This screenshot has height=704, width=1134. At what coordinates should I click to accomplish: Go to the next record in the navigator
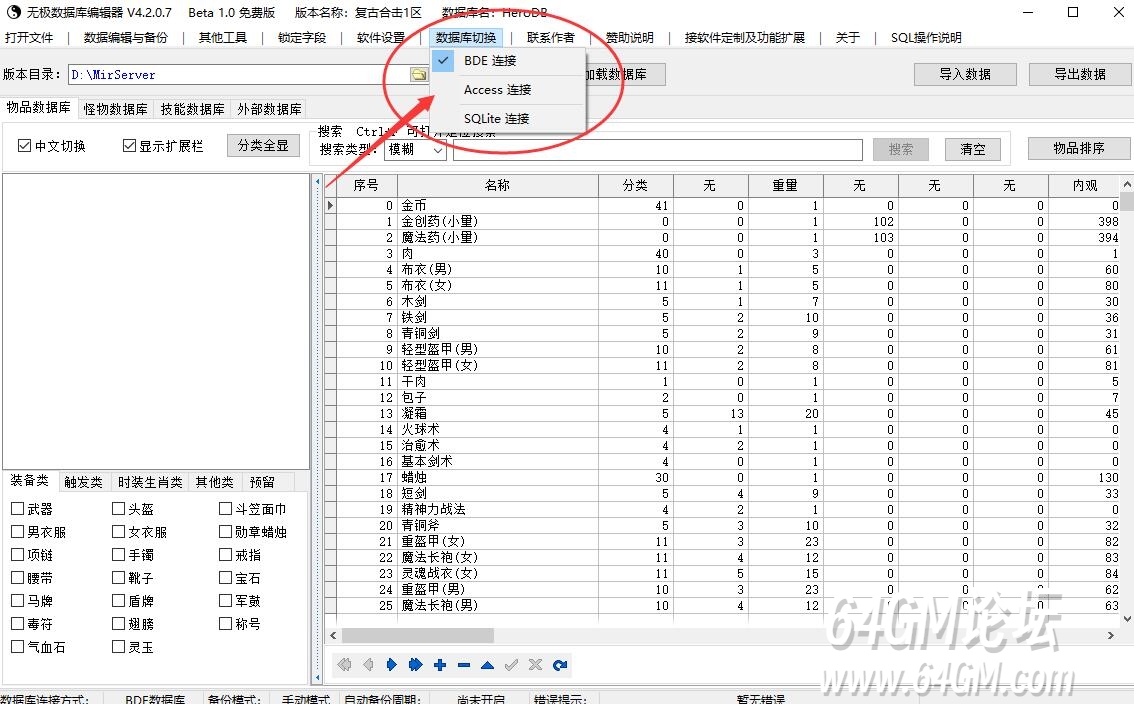point(391,665)
